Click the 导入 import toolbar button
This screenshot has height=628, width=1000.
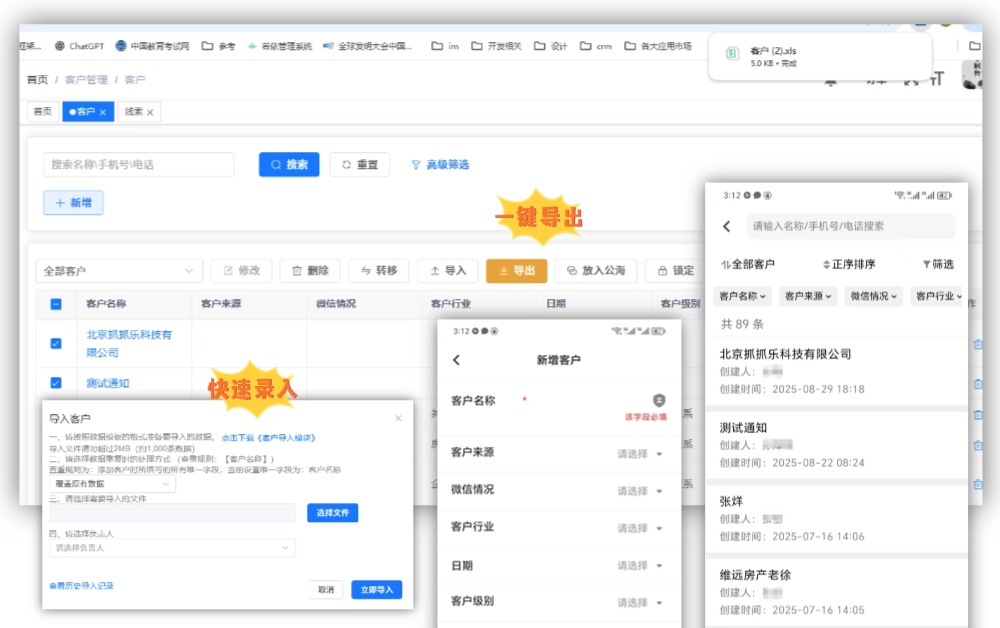point(447,271)
